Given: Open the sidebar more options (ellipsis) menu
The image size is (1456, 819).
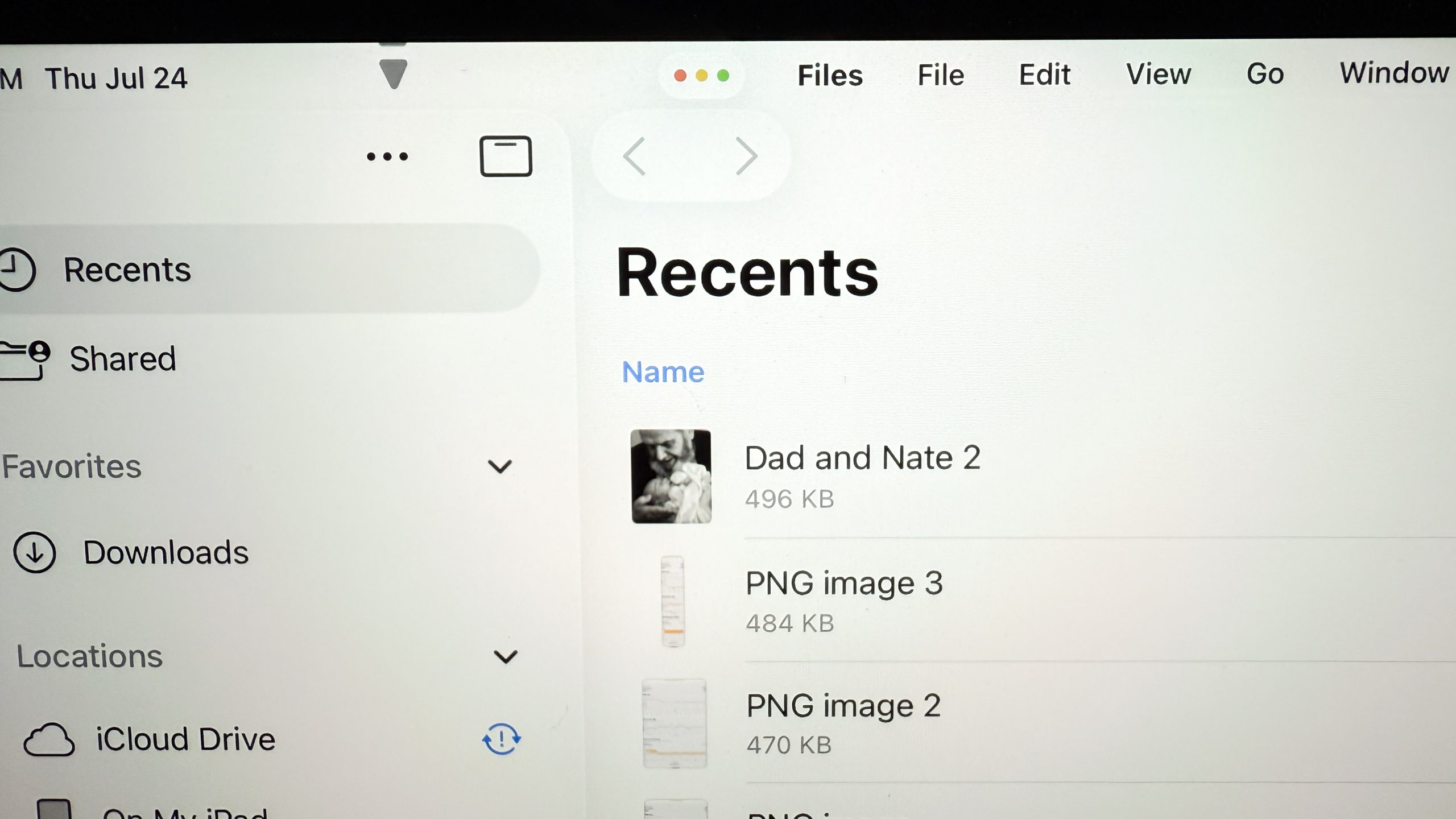Looking at the screenshot, I should (387, 155).
